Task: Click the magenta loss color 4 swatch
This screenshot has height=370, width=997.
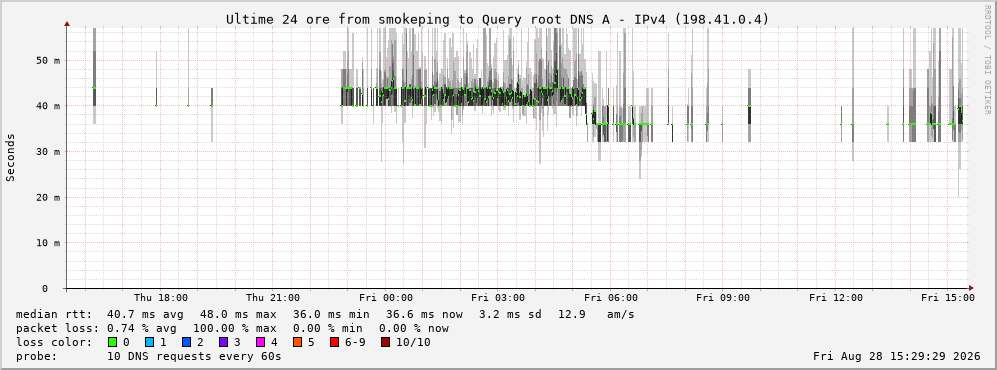Action: [x=261, y=342]
